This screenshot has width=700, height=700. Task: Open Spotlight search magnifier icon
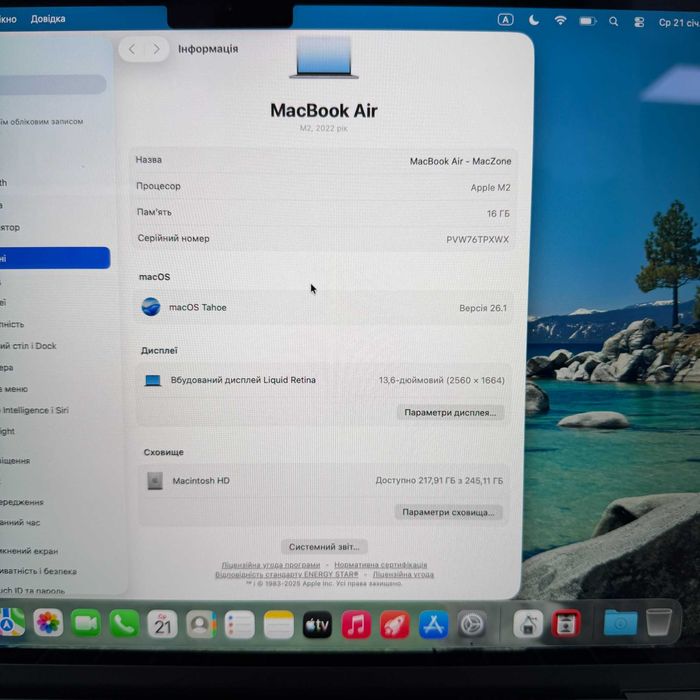[x=613, y=21]
